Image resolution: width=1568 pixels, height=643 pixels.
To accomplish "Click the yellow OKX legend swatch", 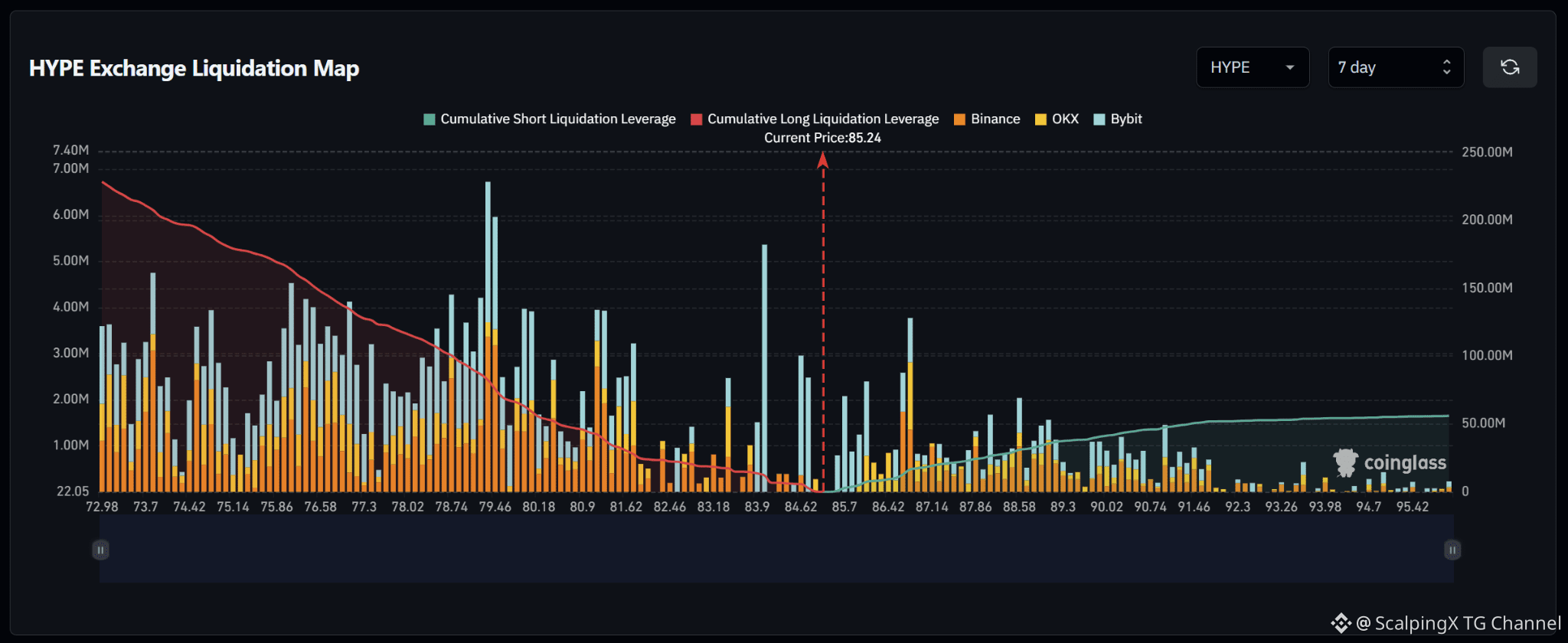I will coord(1041,119).
